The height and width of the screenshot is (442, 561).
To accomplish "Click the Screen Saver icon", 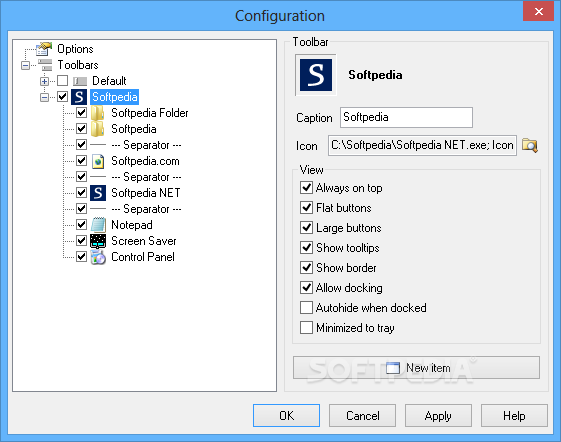I will 98,241.
